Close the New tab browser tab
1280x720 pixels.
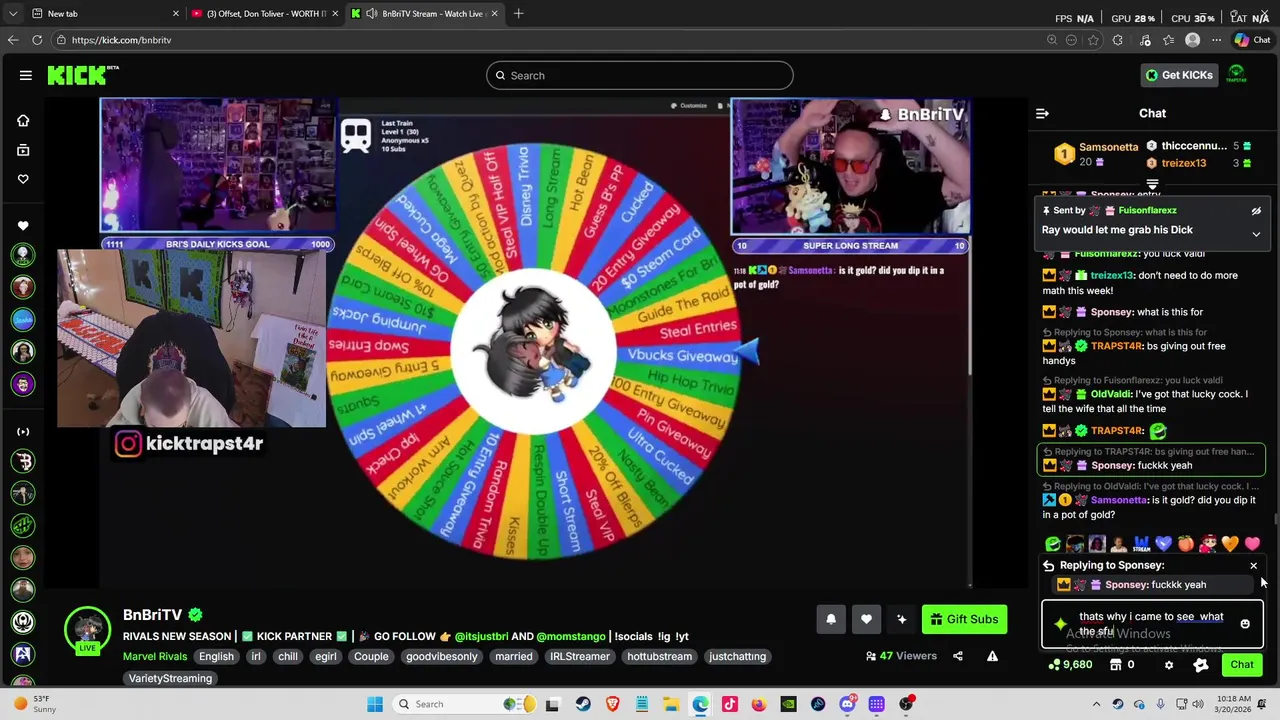tap(176, 14)
